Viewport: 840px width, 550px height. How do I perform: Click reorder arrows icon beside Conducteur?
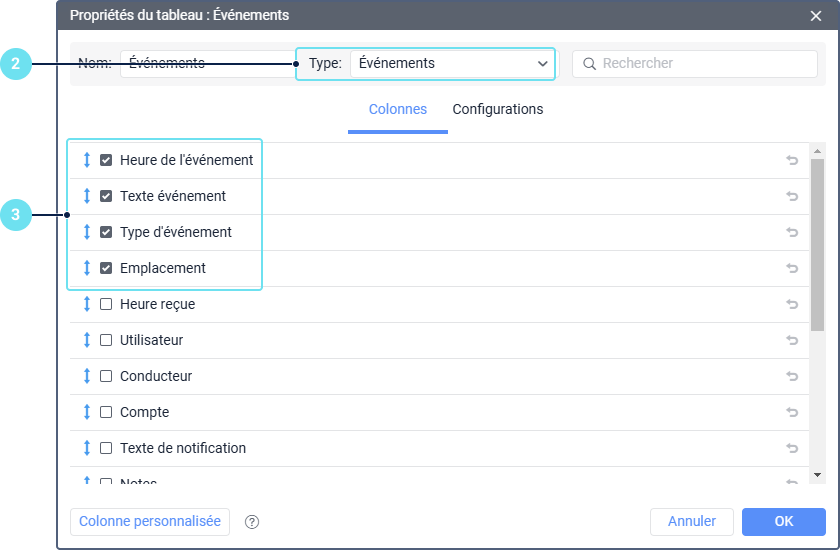[x=87, y=376]
